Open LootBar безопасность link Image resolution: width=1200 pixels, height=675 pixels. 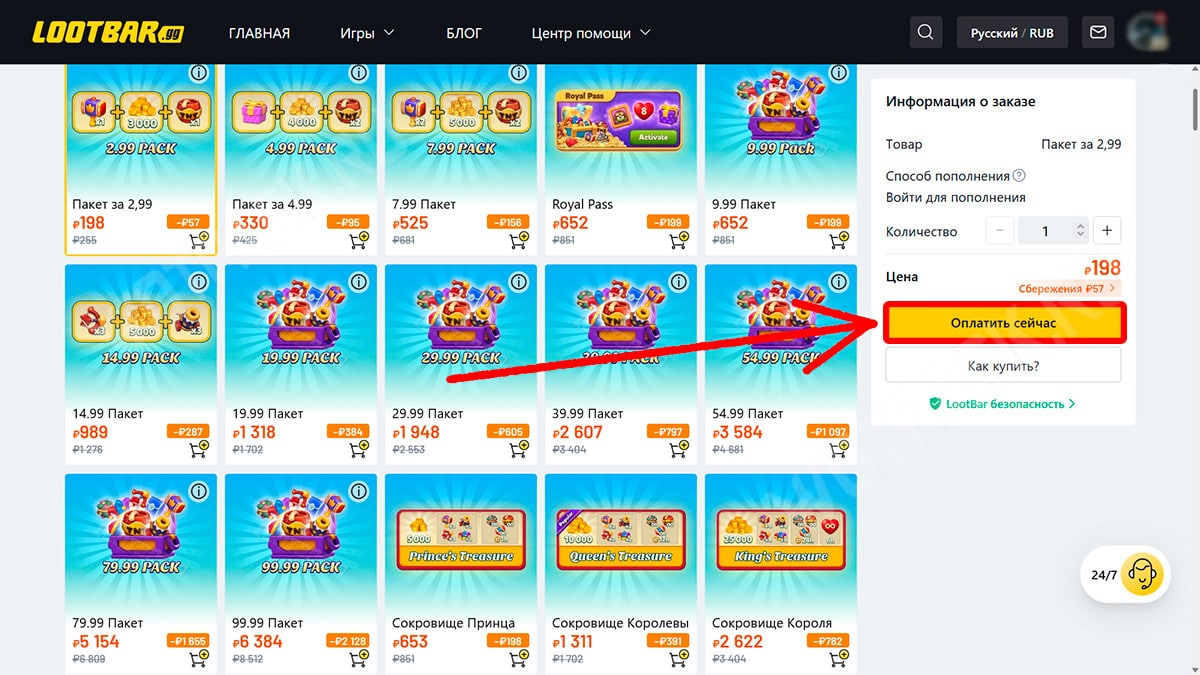tap(1003, 404)
